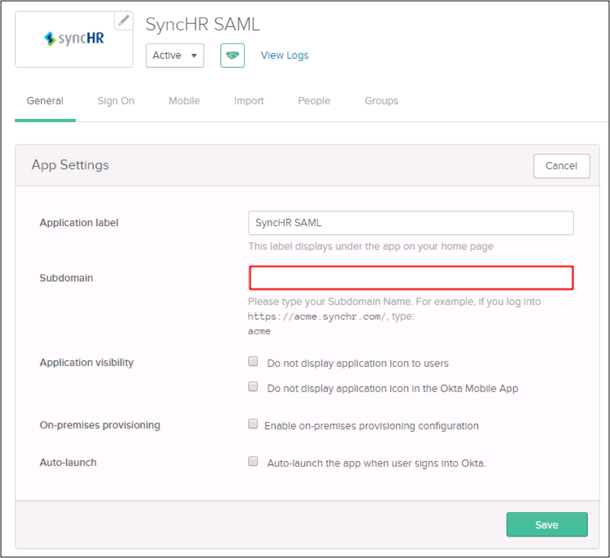
Task: Click the pencil edit icon on the logo
Action: coord(123,20)
